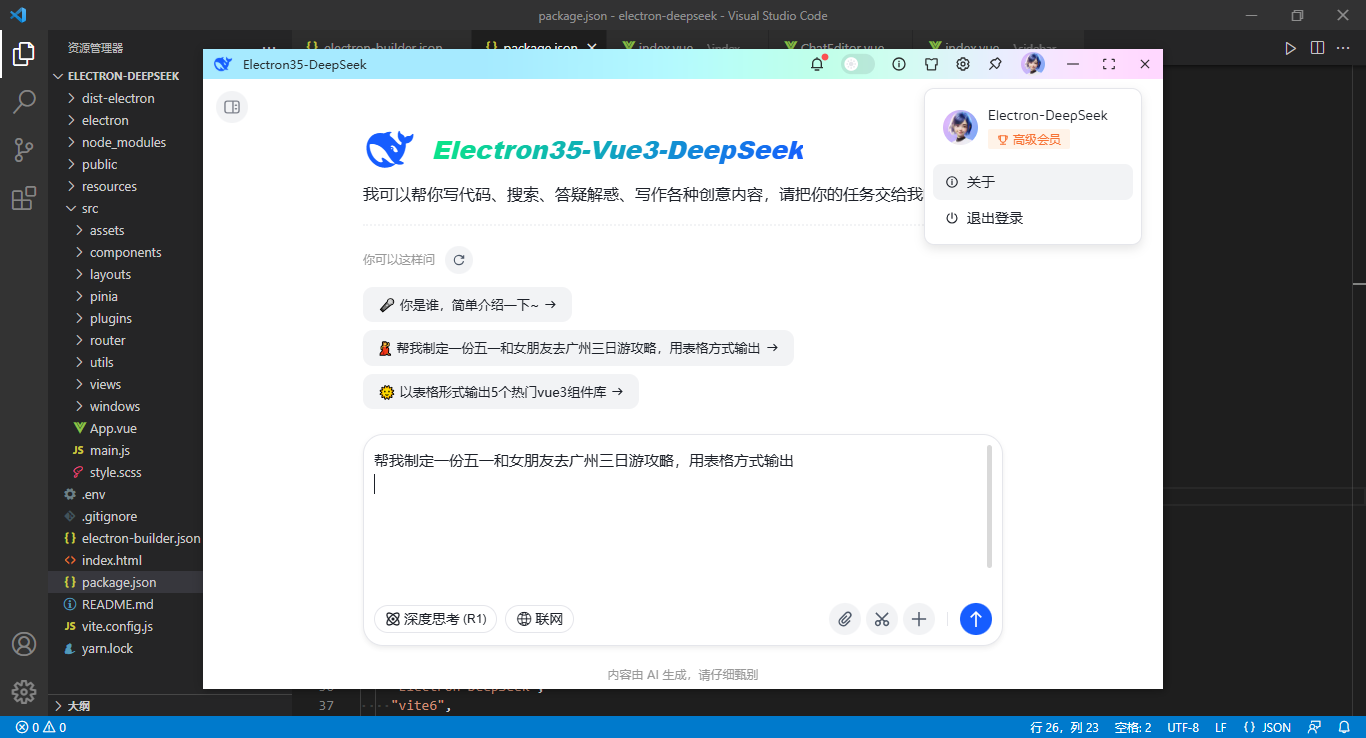Pick the 广州三日游攻略 suggestion chip
Viewport: 1366px width, 738px height.
click(578, 348)
